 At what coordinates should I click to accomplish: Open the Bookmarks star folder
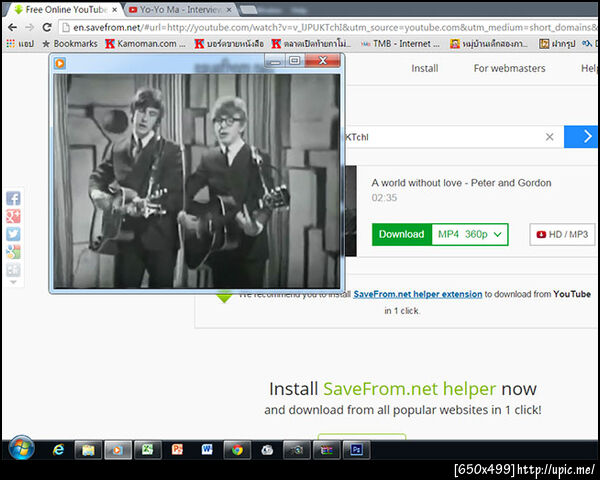(x=70, y=44)
